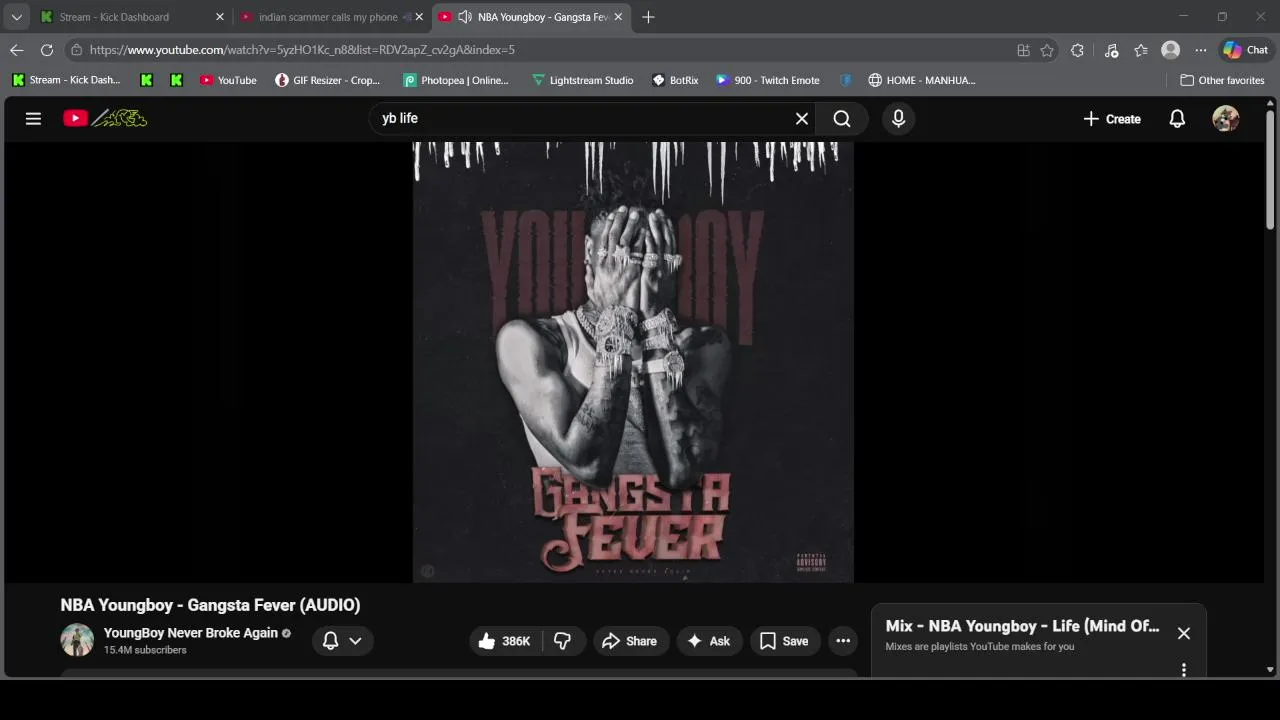This screenshot has width=1280, height=720.
Task: Unmute the indian scammer tab audio
Action: click(406, 17)
